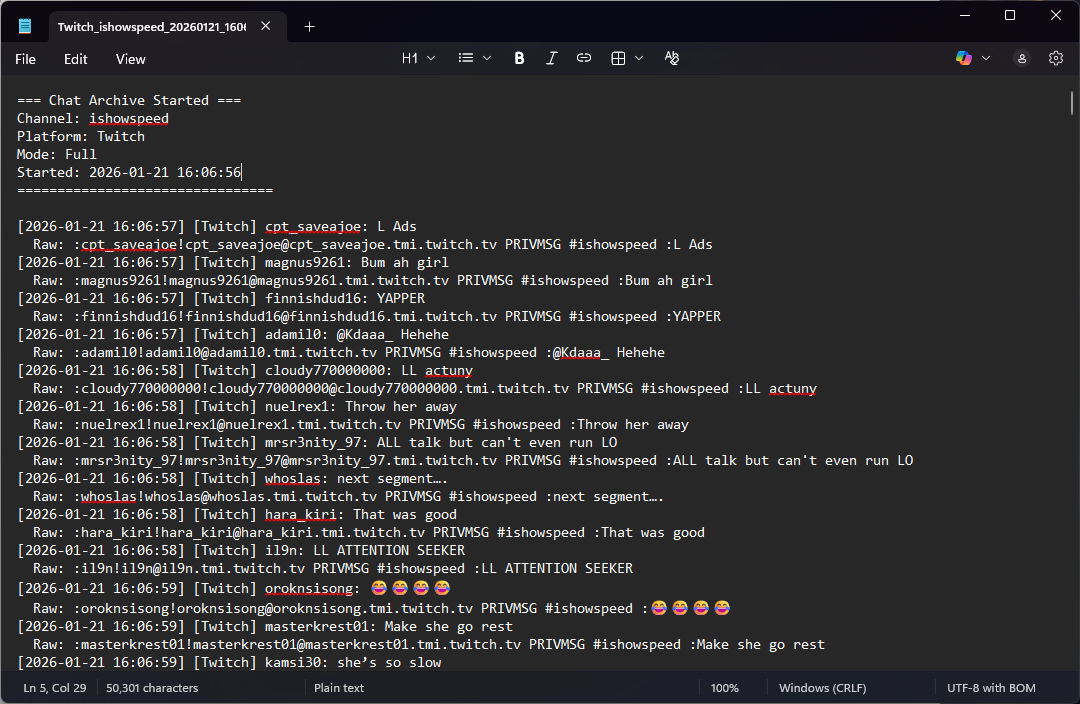Open the View menu
The image size is (1080, 704).
pyautogui.click(x=131, y=59)
